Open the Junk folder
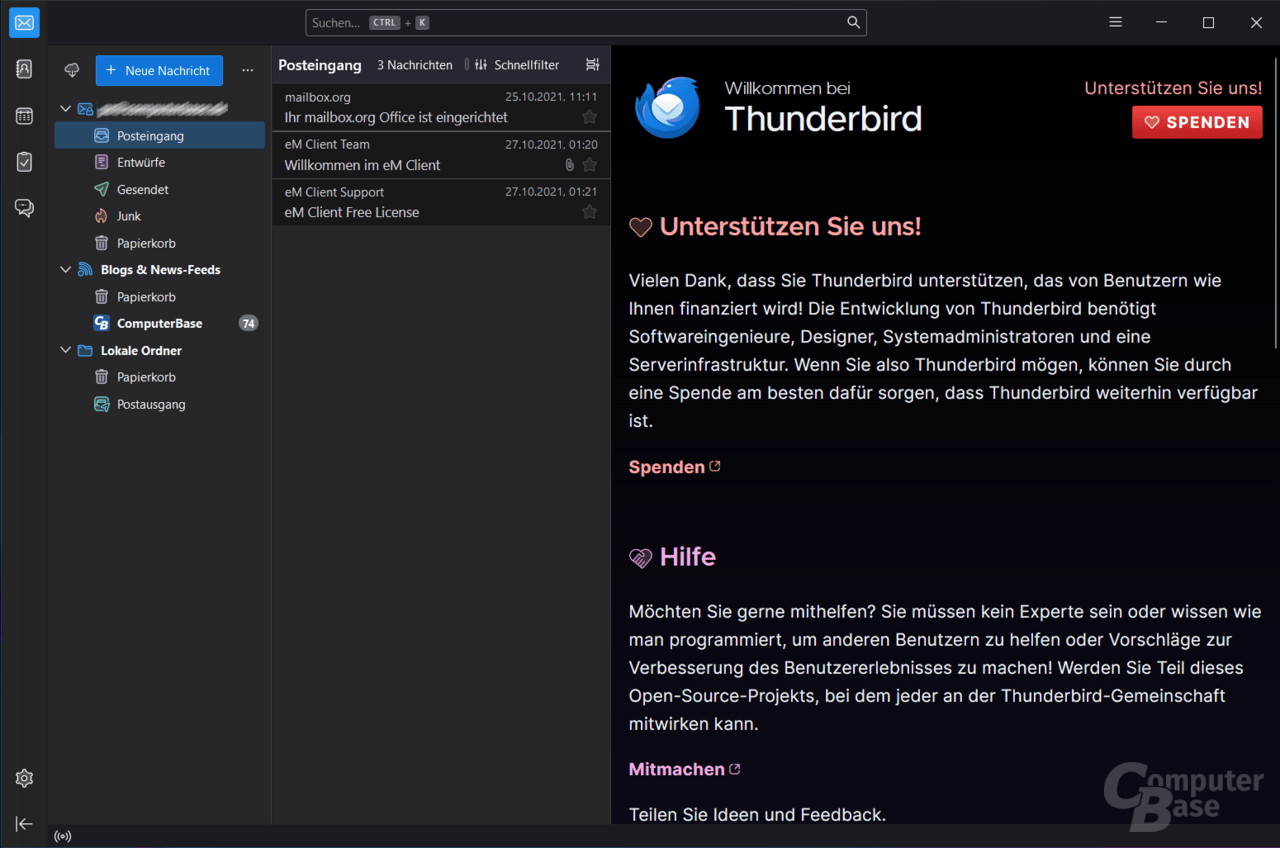 (x=160, y=216)
